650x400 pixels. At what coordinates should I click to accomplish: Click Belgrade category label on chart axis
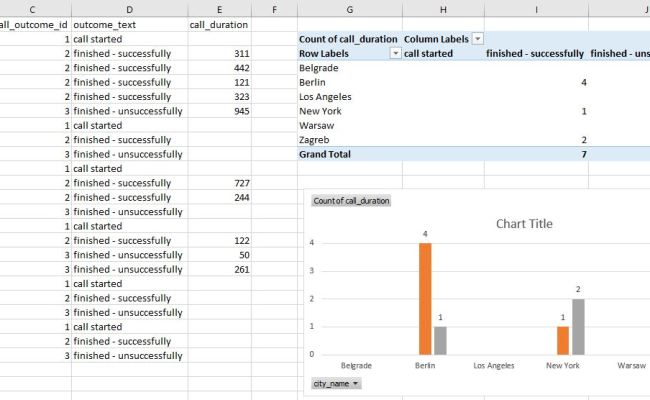(356, 366)
